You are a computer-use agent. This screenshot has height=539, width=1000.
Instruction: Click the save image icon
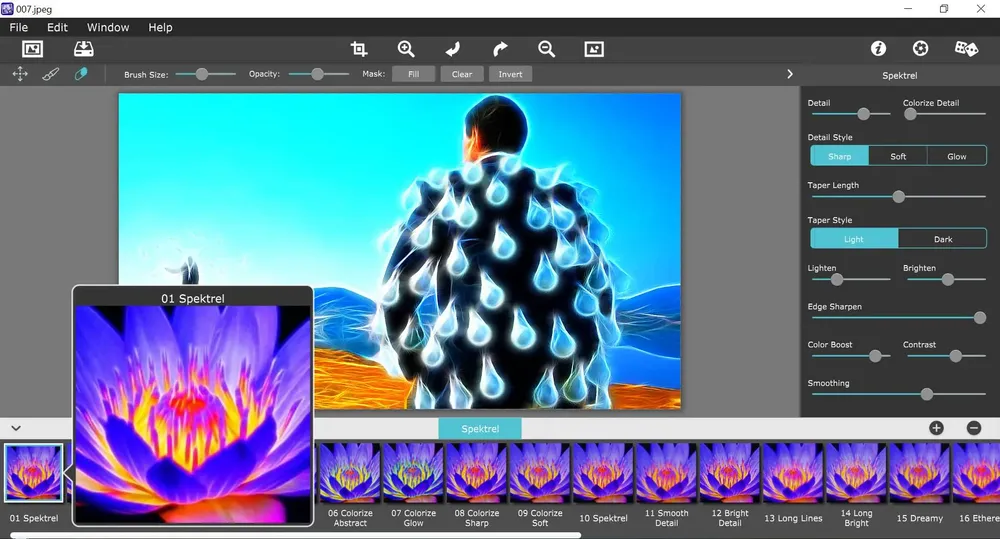pyautogui.click(x=84, y=49)
